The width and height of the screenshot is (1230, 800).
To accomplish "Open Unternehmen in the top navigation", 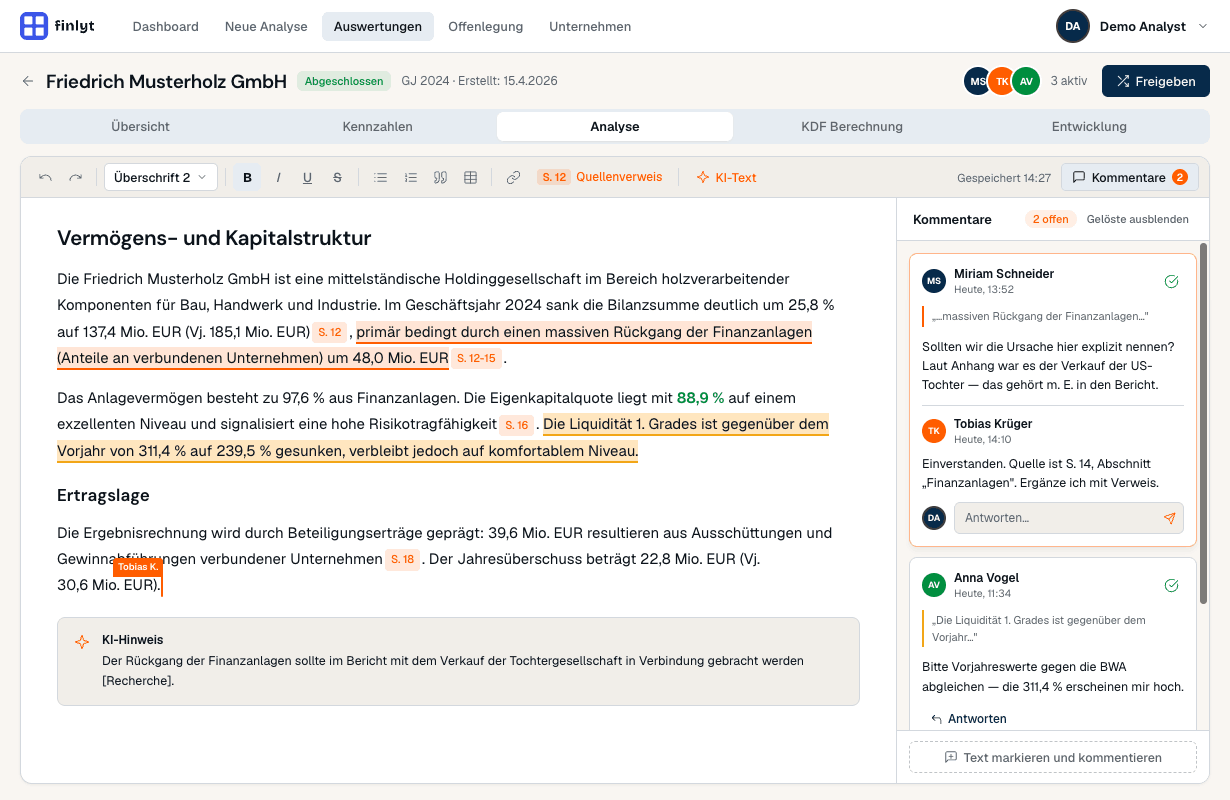I will (x=590, y=26).
